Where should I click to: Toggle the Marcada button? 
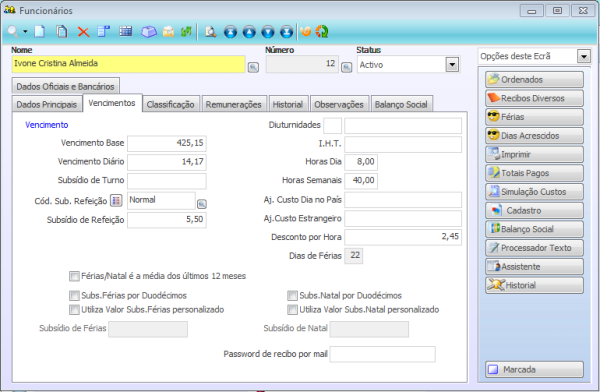(x=534, y=369)
